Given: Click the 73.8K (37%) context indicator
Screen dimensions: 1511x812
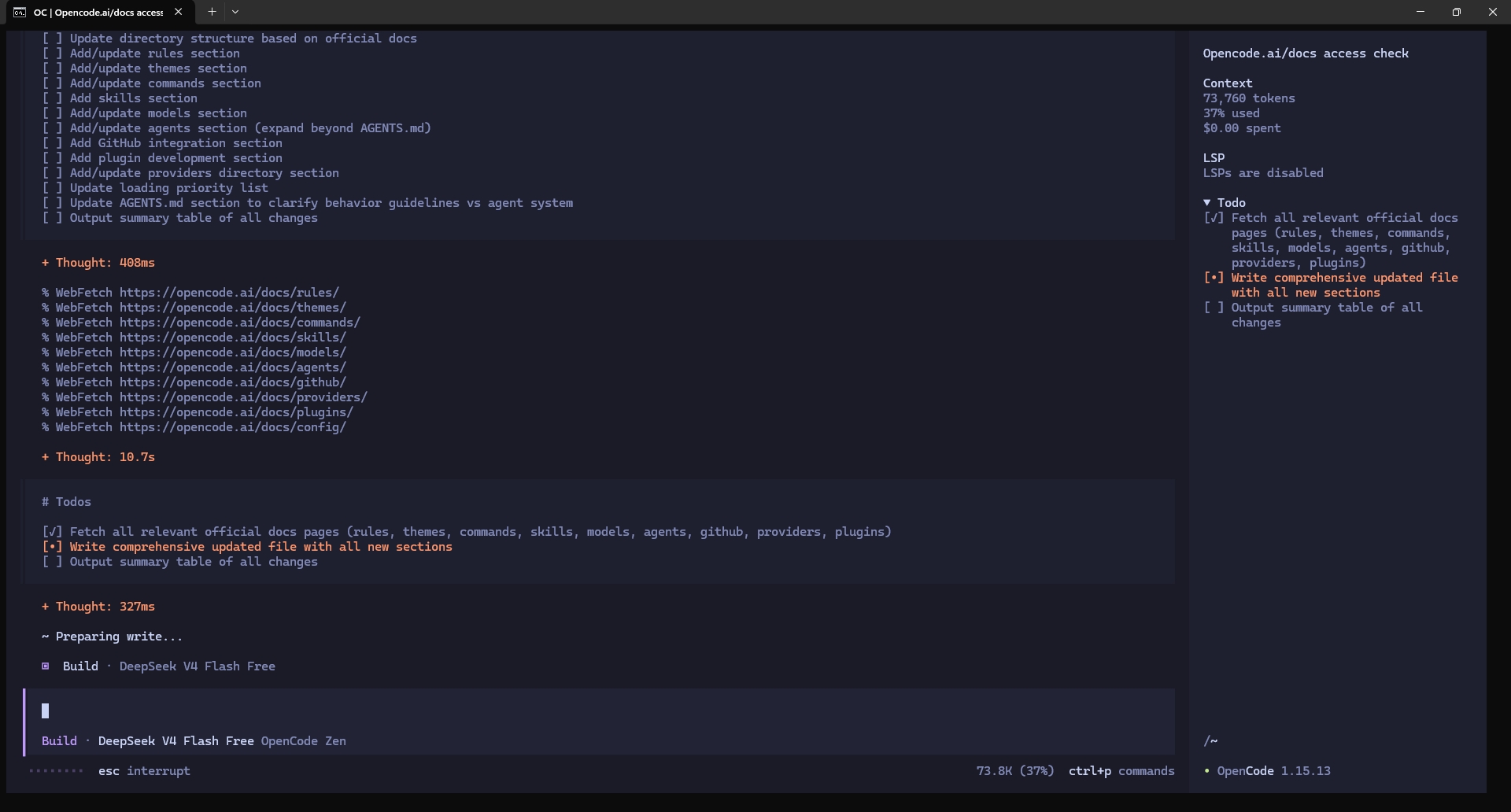Looking at the screenshot, I should tap(1015, 771).
